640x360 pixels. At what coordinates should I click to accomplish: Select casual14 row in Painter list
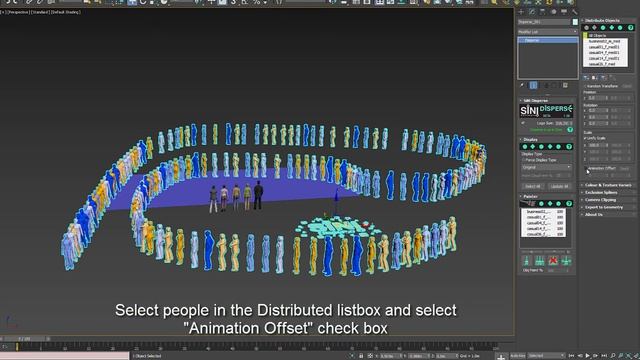pos(543,229)
